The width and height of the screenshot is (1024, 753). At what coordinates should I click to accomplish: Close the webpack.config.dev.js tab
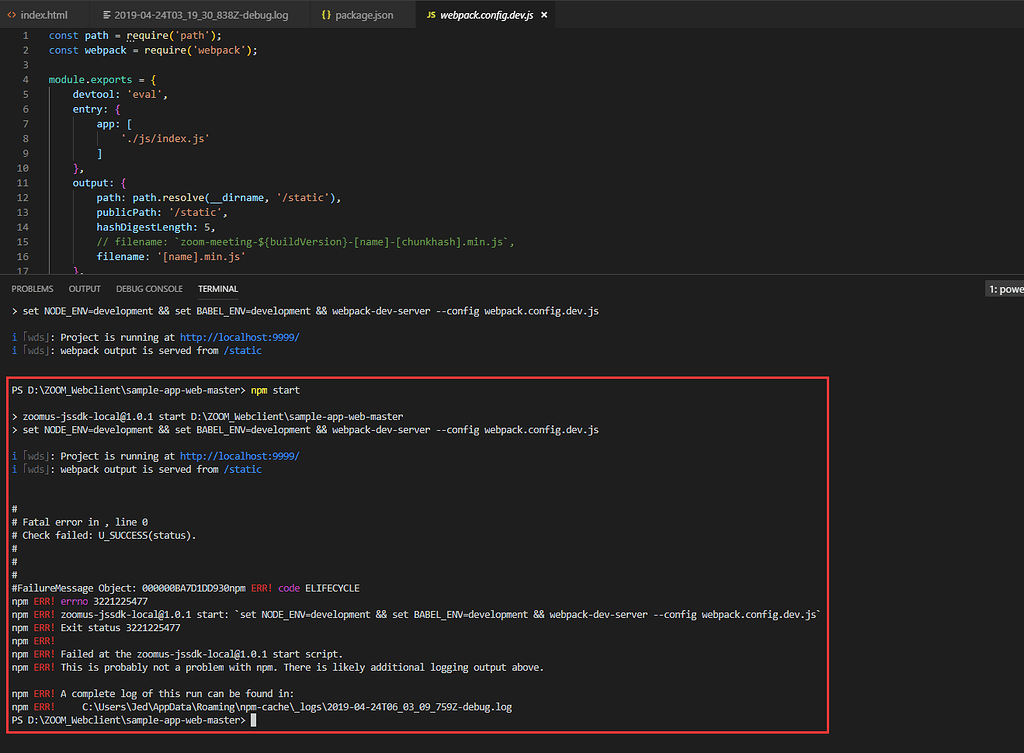(x=543, y=15)
